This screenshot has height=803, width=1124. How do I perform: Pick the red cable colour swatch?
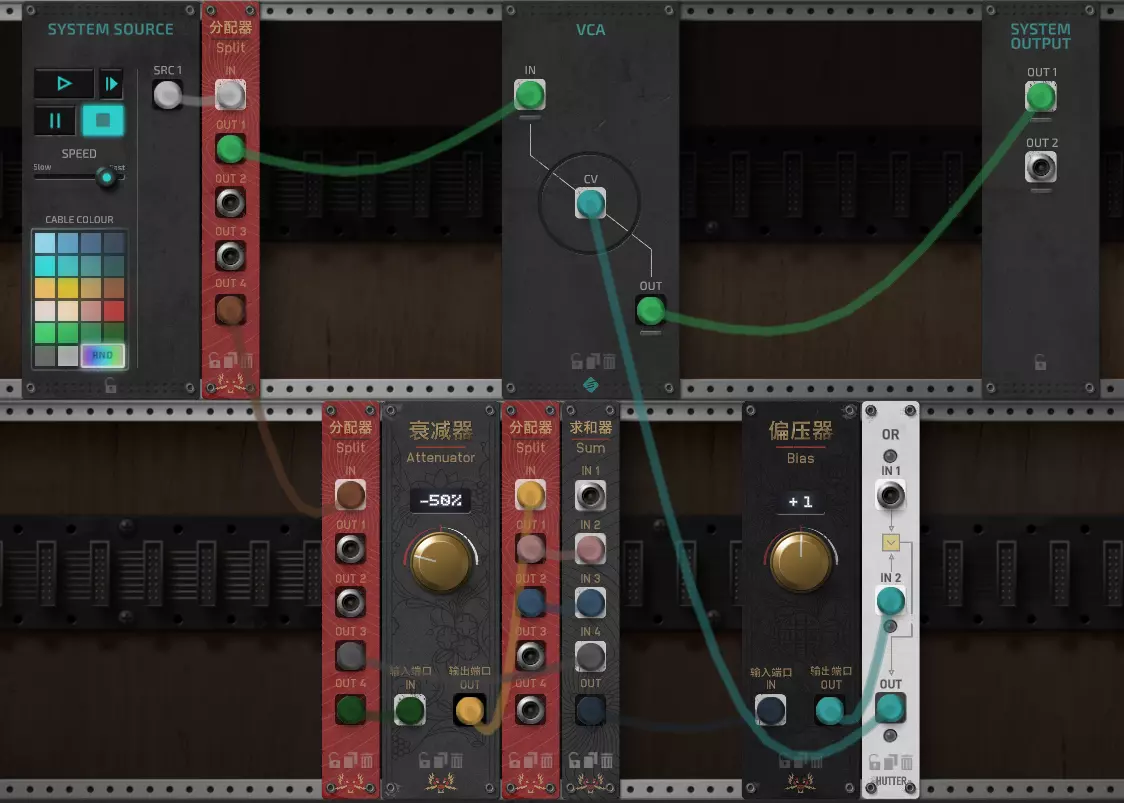point(114,311)
